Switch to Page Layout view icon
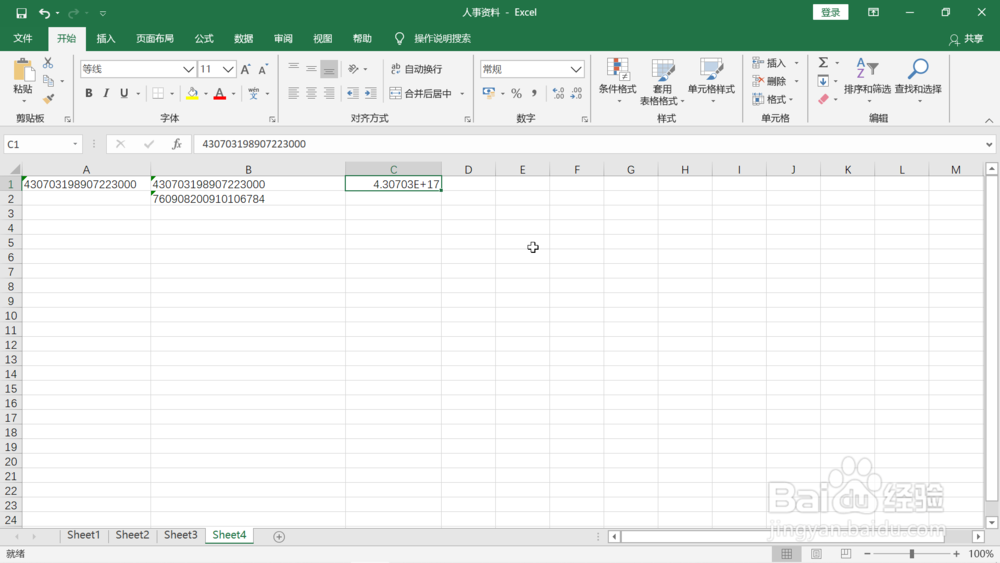 (816, 553)
